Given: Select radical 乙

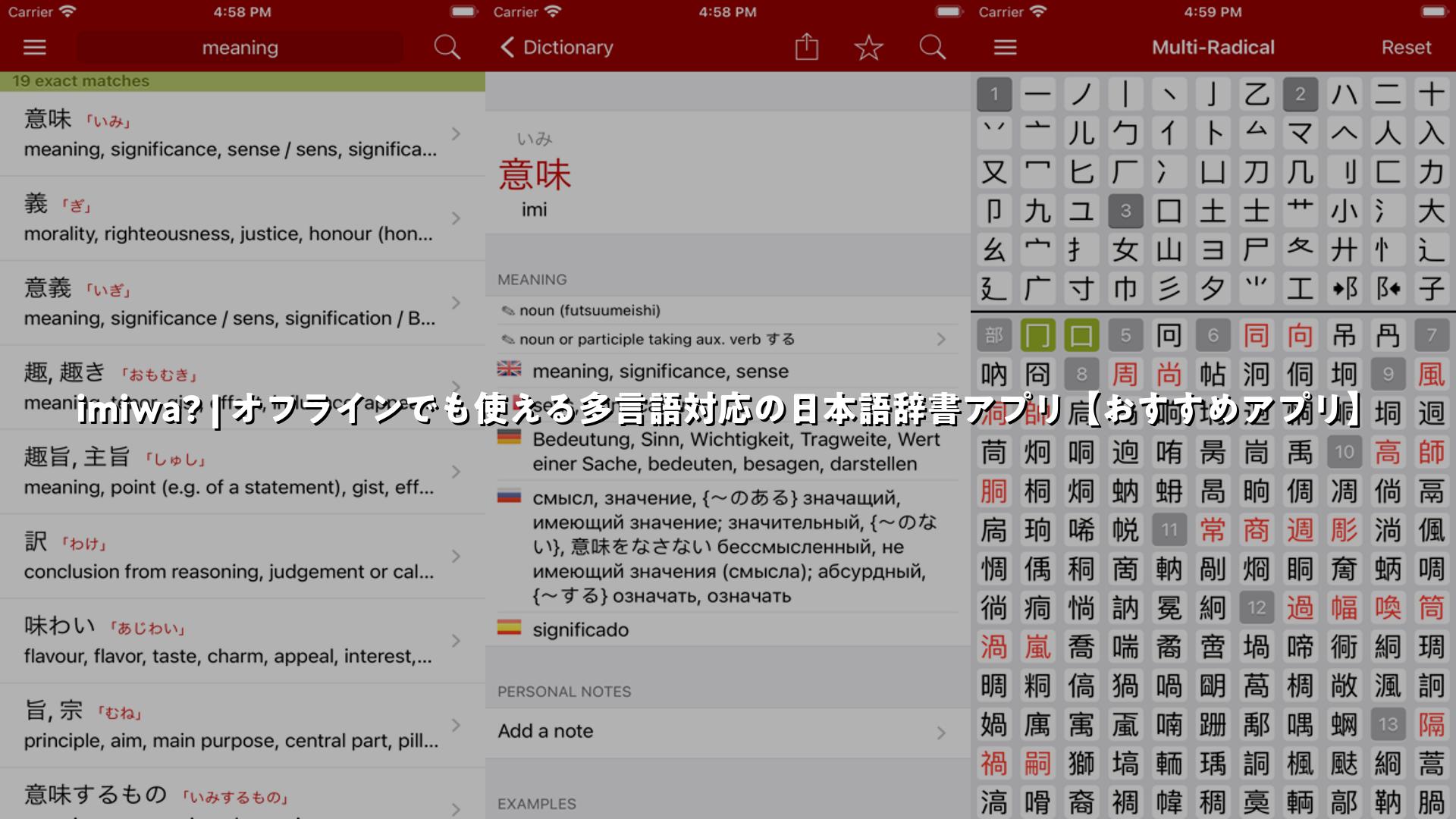Looking at the screenshot, I should 1257,94.
